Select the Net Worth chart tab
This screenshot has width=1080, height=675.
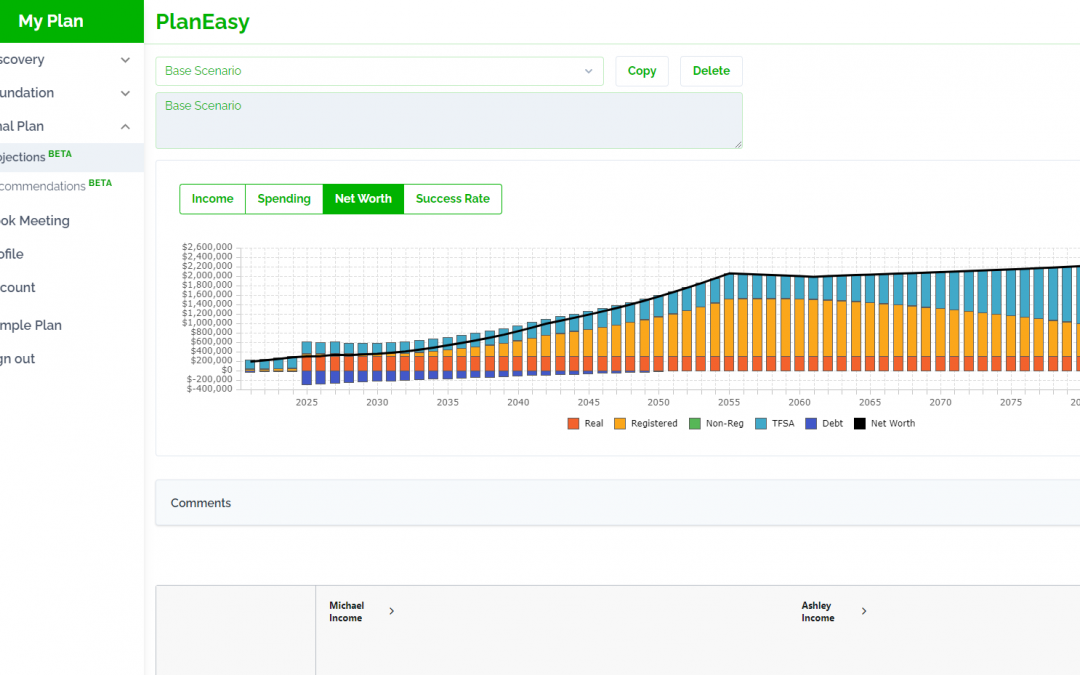pyautogui.click(x=363, y=199)
